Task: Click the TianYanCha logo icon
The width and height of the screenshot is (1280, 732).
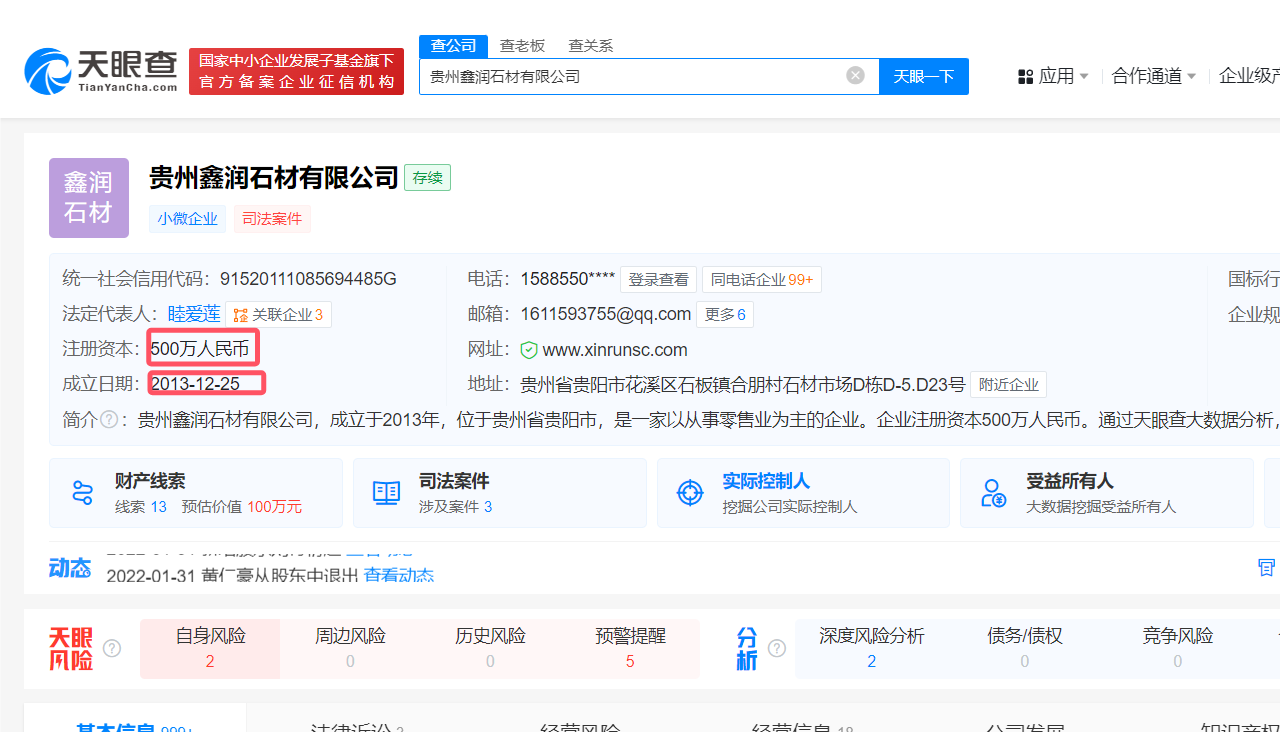Action: pos(48,71)
